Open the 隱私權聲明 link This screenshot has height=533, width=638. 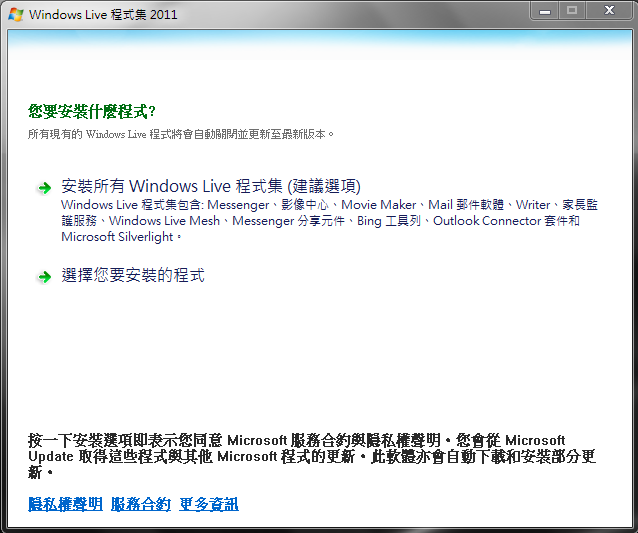65,505
